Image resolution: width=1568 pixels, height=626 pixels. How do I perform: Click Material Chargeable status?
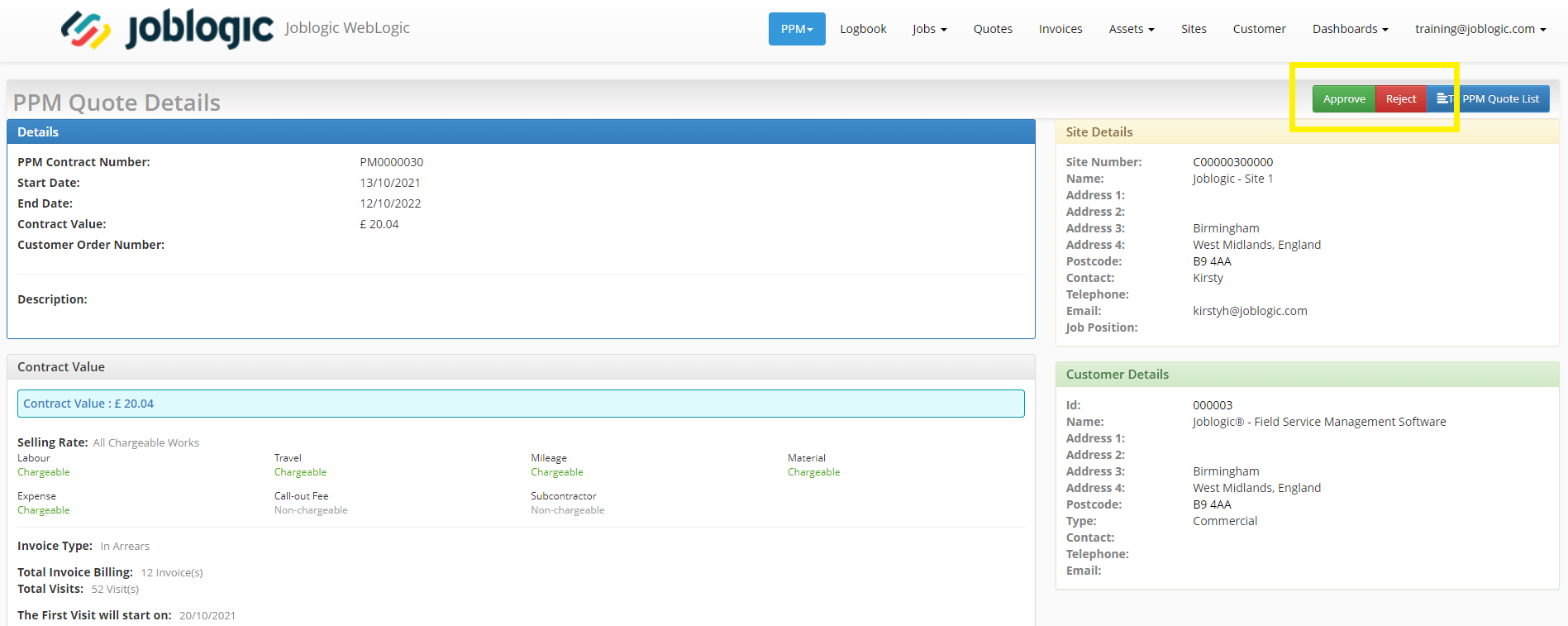(813, 472)
